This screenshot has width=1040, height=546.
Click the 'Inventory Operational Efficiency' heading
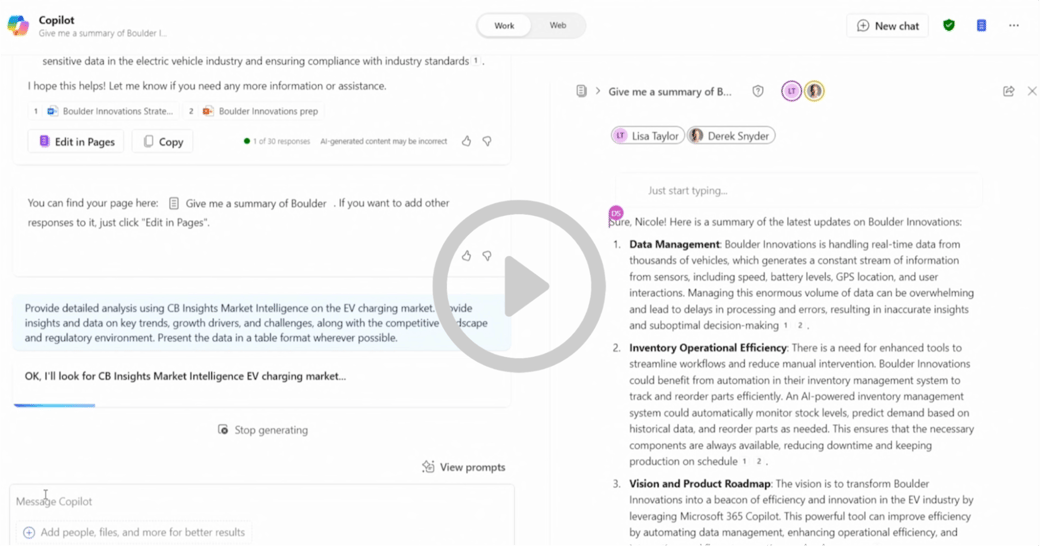pos(708,348)
